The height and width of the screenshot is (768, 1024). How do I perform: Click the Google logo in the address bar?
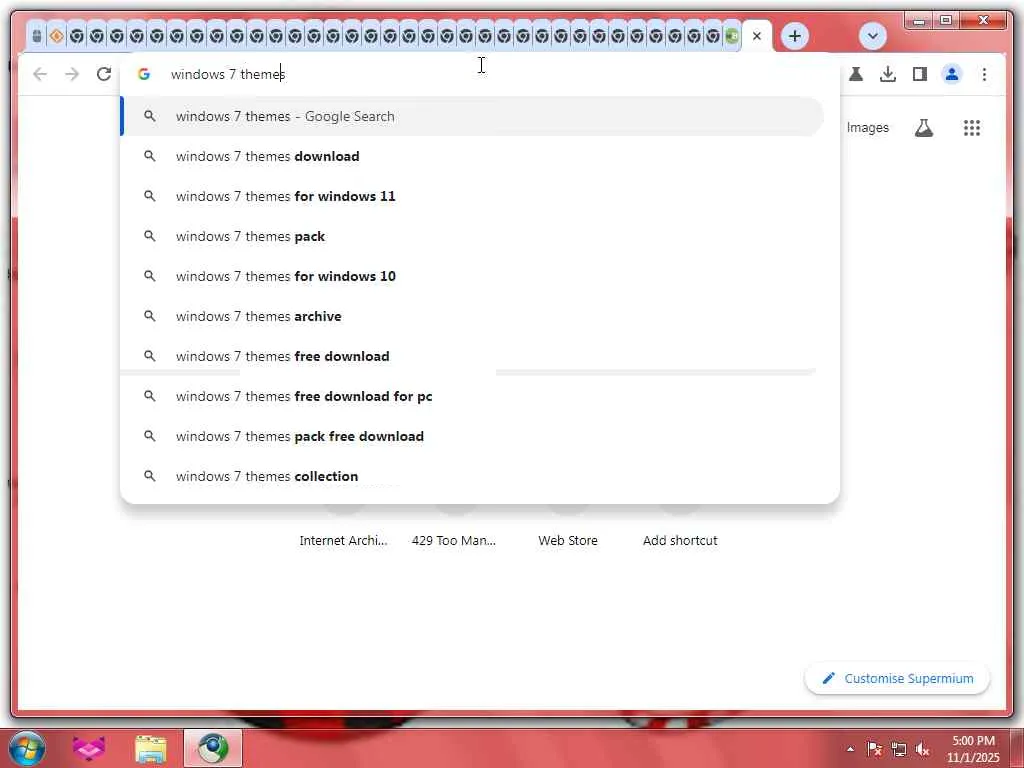point(144,74)
